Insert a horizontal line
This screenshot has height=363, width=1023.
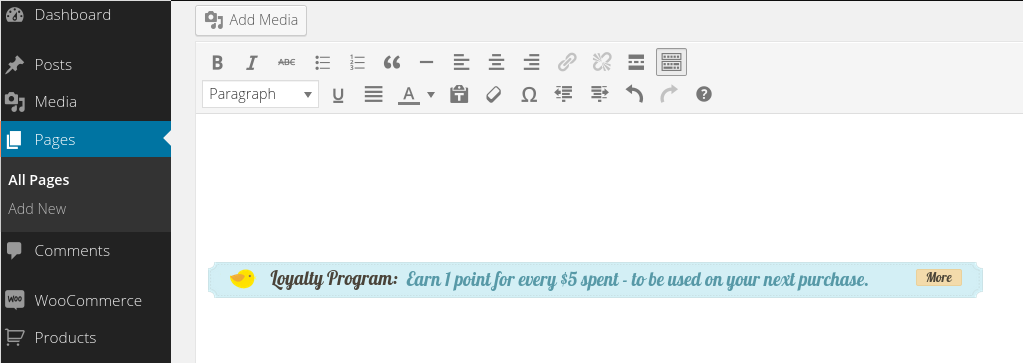coord(427,63)
